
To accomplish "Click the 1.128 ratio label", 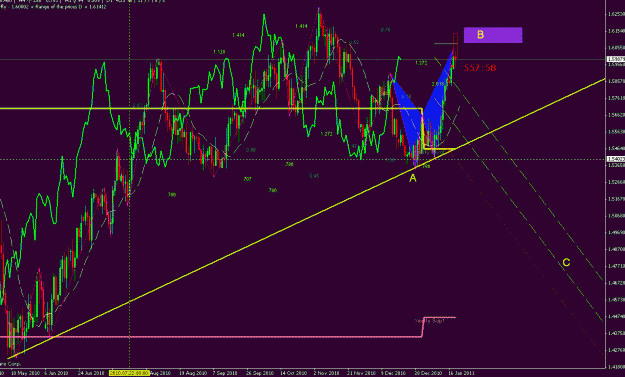I will tap(219, 52).
